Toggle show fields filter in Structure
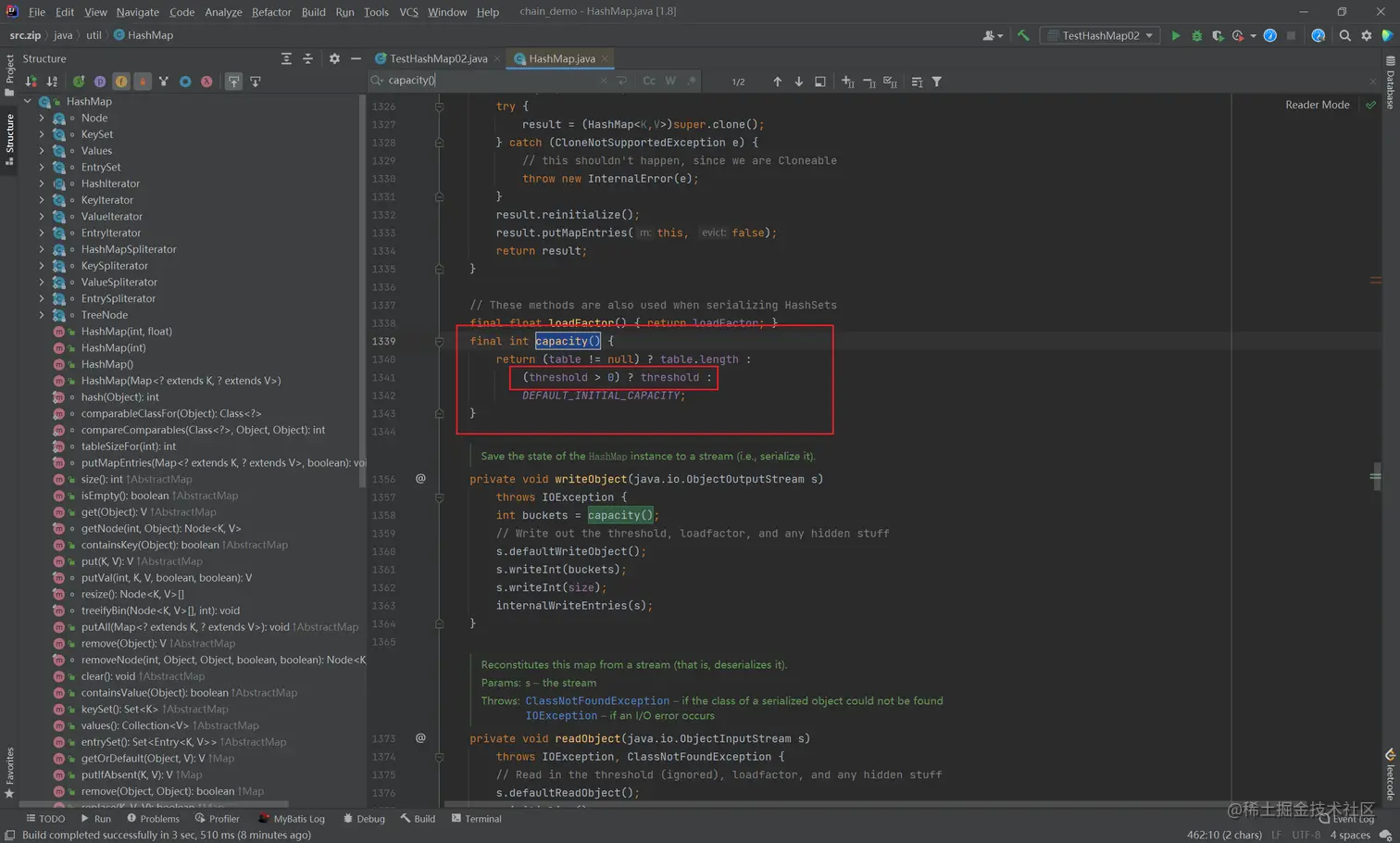Image resolution: width=1400 pixels, height=843 pixels. tap(121, 82)
